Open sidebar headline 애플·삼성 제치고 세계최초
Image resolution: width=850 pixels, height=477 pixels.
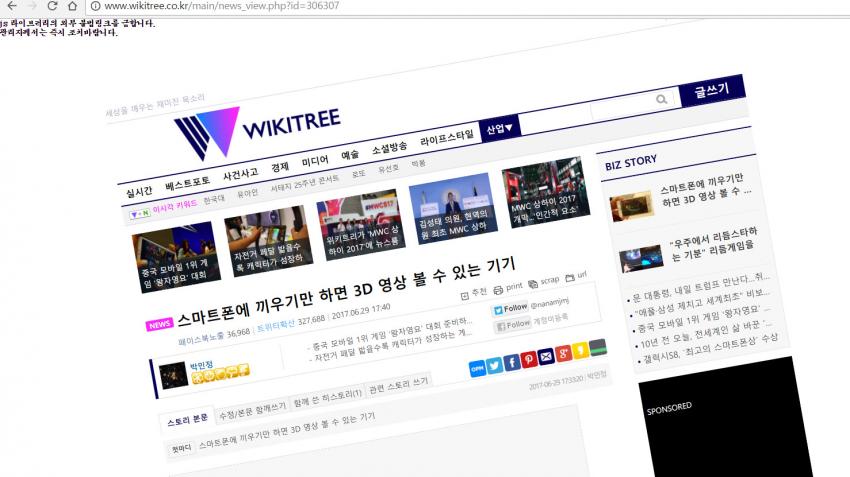click(701, 303)
